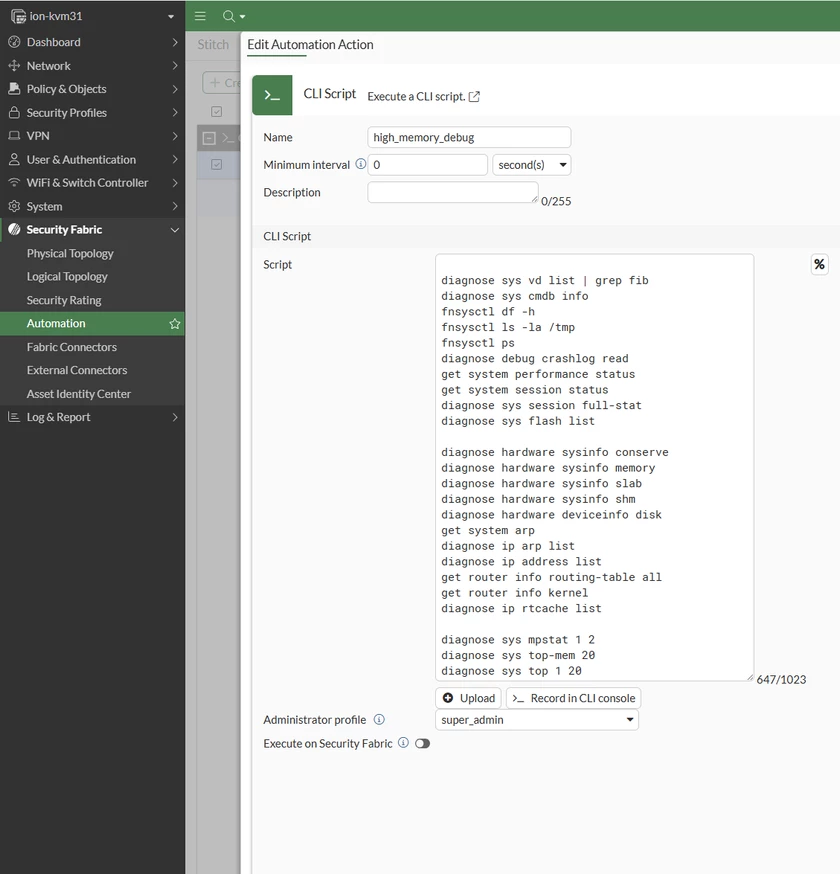Open the second(s) unit dropdown

click(x=532, y=165)
